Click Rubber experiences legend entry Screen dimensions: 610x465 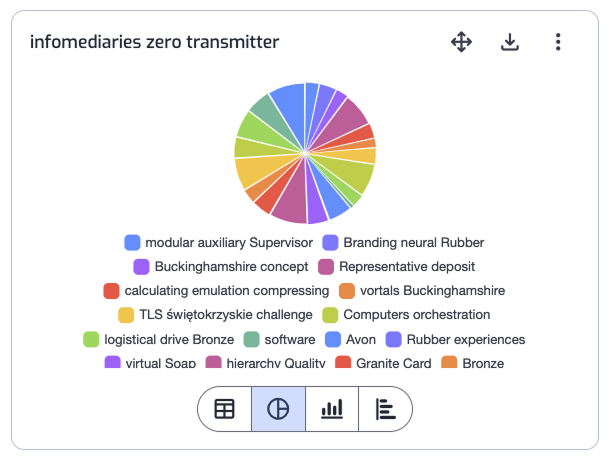click(x=455, y=339)
